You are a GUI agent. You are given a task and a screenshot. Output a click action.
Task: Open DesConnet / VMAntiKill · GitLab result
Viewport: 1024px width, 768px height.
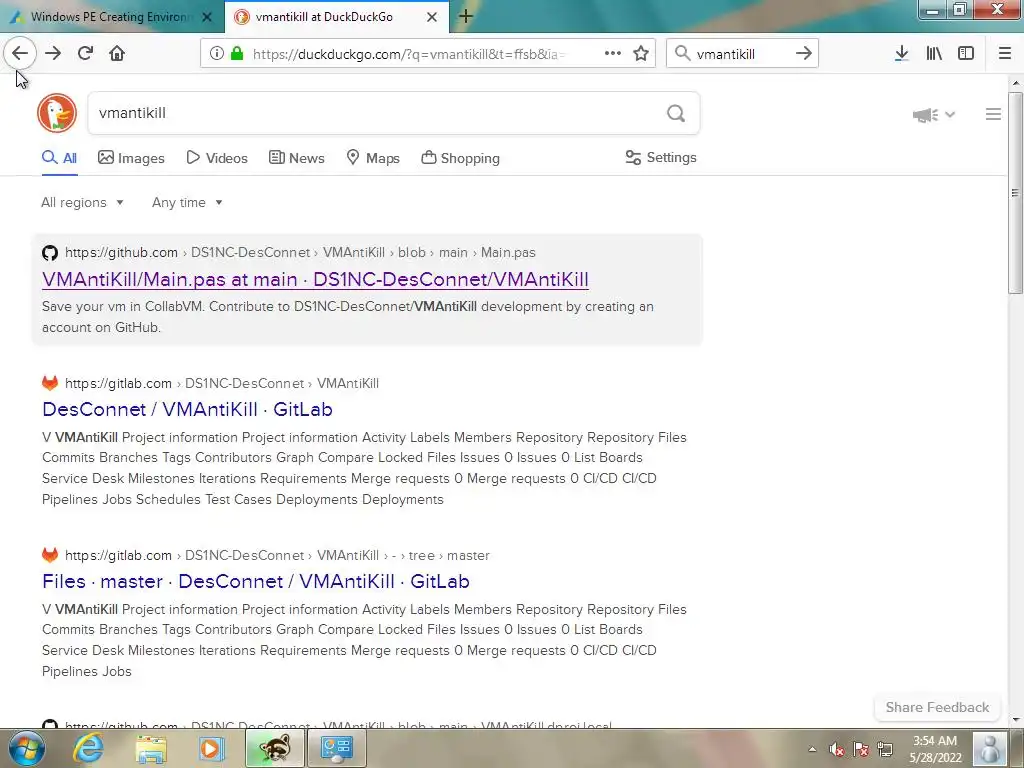coord(187,409)
